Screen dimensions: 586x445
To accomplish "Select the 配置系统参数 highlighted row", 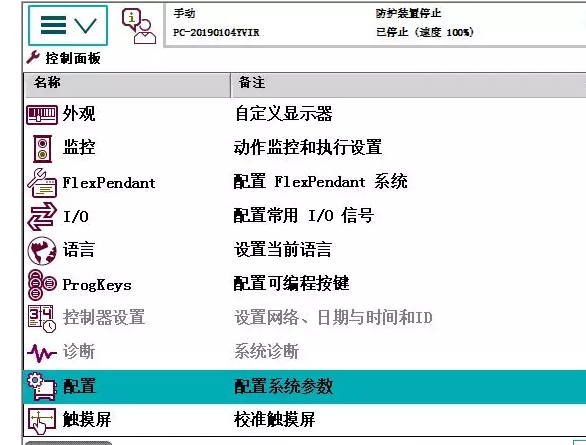I will tap(304, 387).
